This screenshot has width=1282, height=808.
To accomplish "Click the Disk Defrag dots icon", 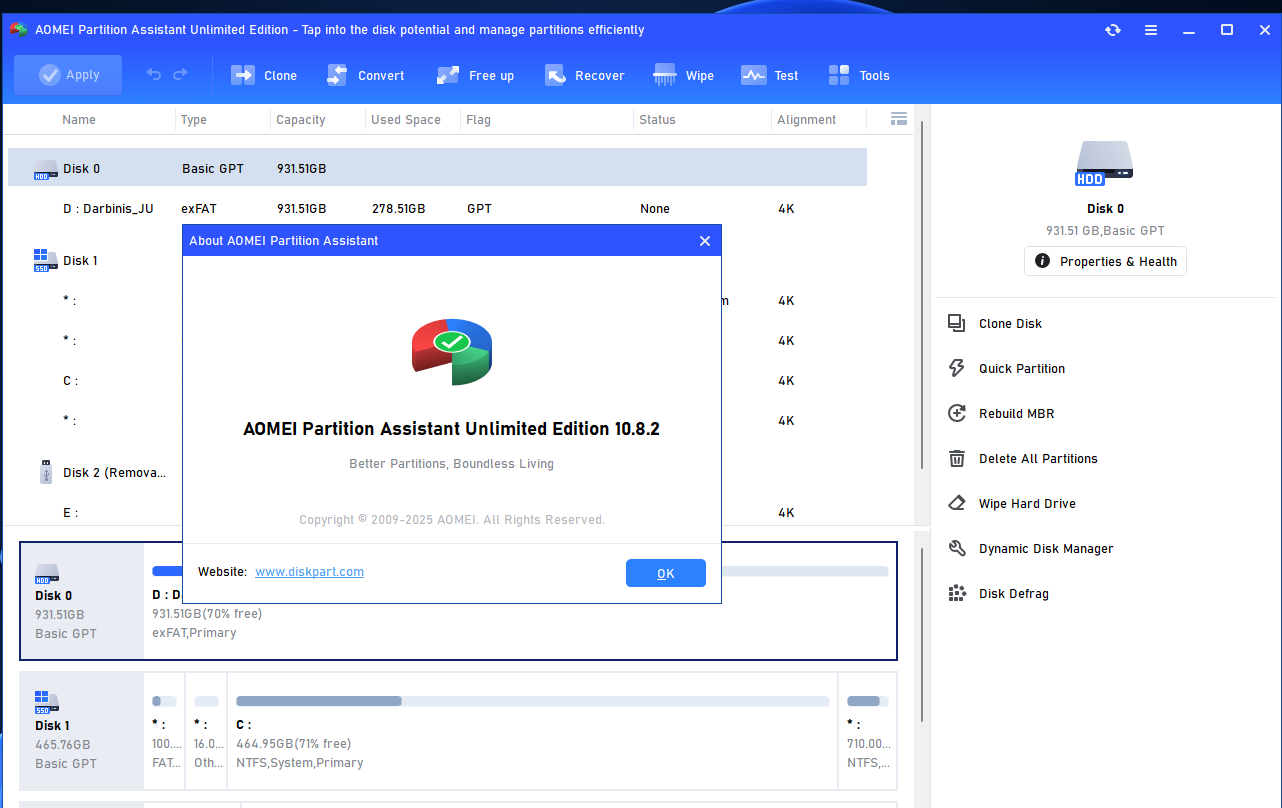I will [x=957, y=594].
